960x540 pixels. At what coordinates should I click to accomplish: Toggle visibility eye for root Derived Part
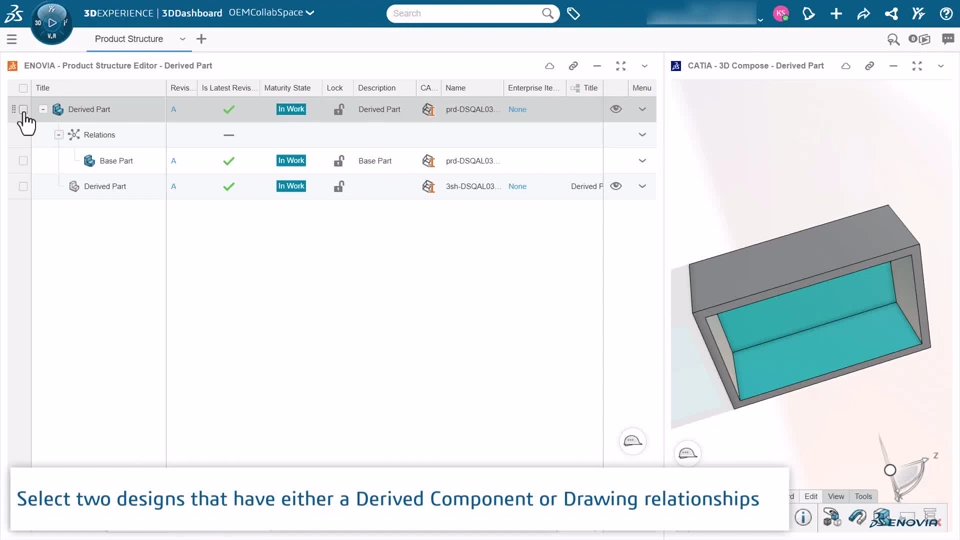point(616,109)
